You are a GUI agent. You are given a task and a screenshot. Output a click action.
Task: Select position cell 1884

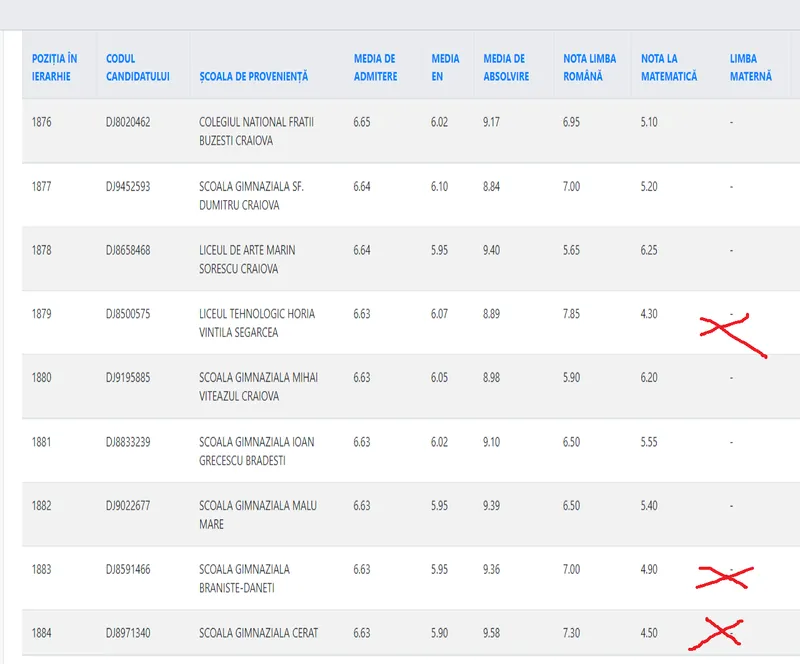[42, 633]
